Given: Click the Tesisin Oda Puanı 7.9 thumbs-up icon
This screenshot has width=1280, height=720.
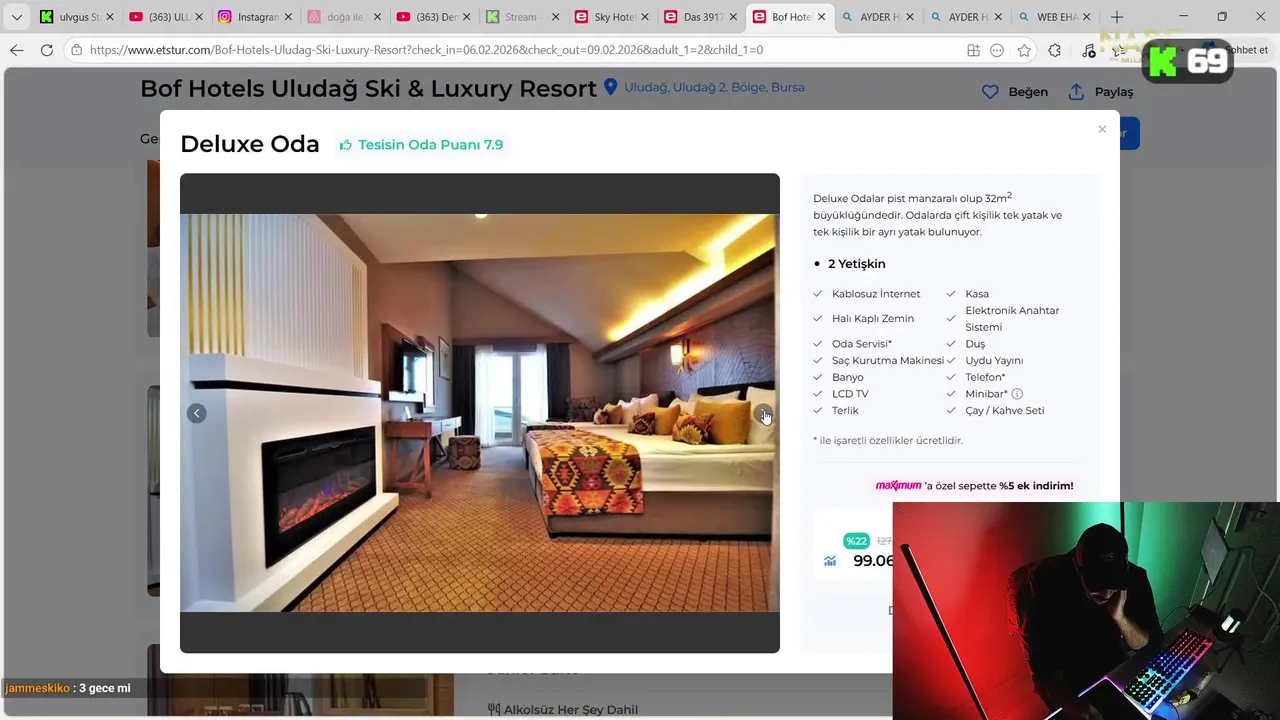Looking at the screenshot, I should click(346, 145).
